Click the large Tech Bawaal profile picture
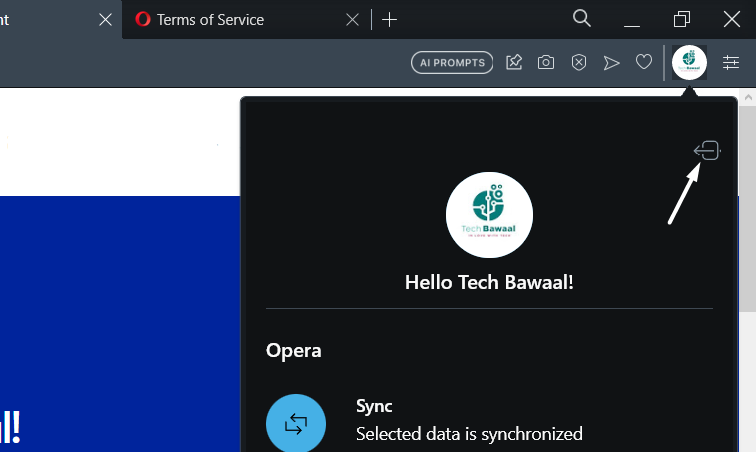Viewport: 756px width, 452px height. (x=489, y=215)
